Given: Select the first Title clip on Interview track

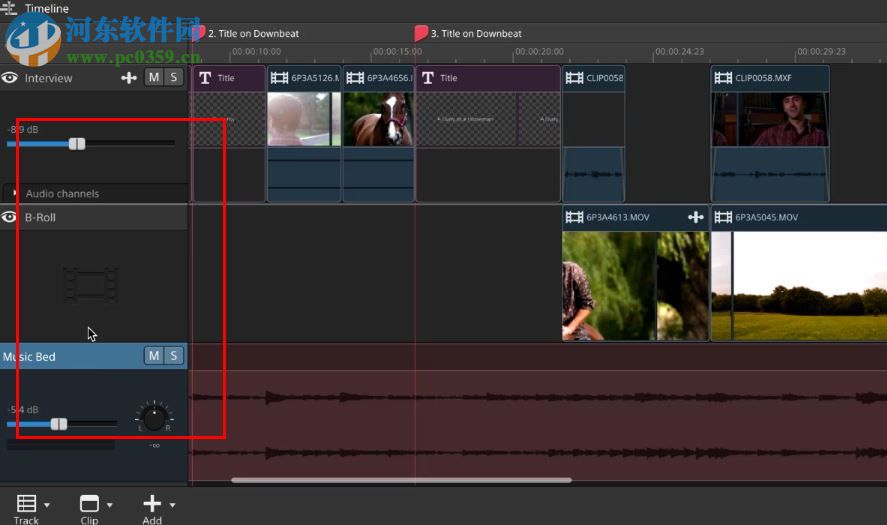Looking at the screenshot, I should pos(229,133).
